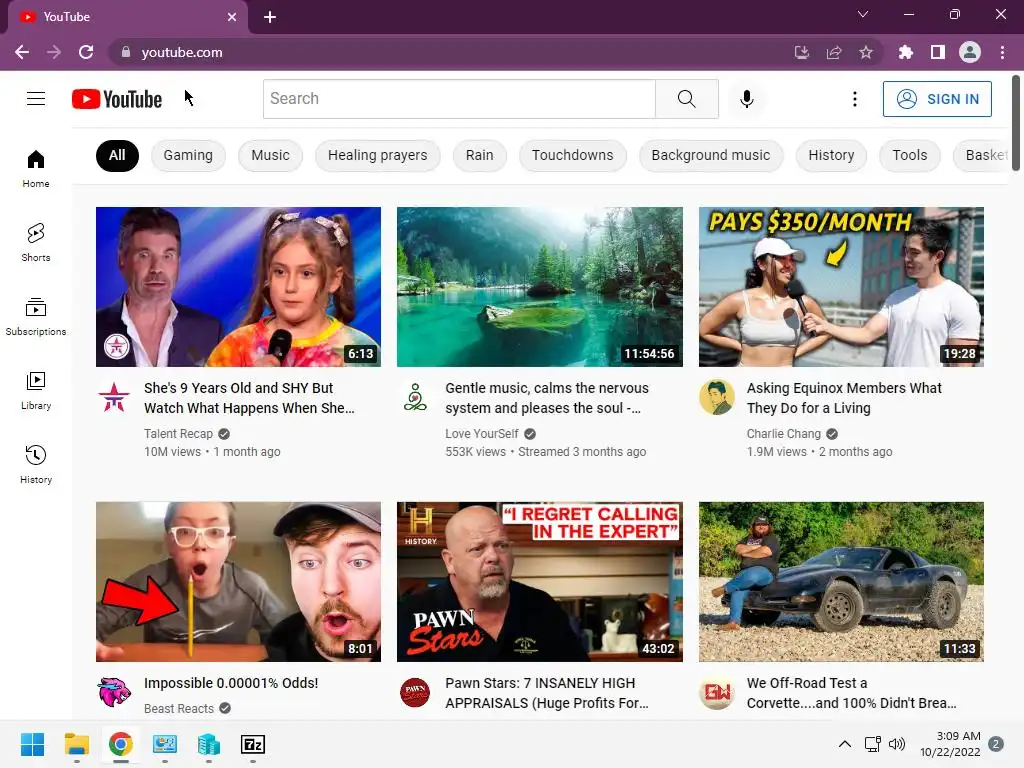Open Chrome profile avatar
This screenshot has width=1024, height=768.
point(970,52)
